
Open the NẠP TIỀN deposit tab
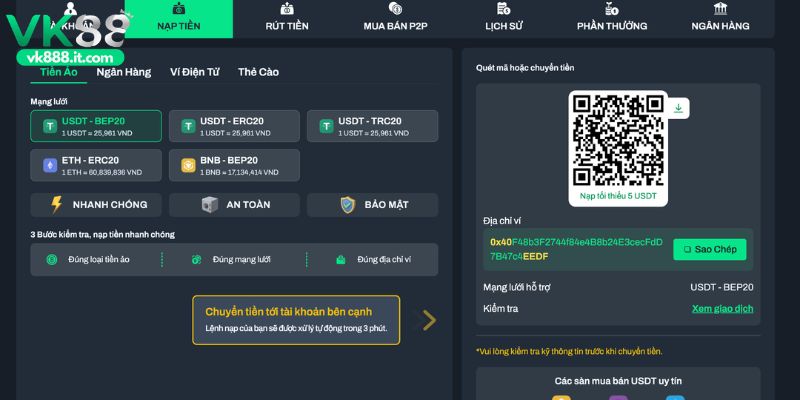(179, 19)
